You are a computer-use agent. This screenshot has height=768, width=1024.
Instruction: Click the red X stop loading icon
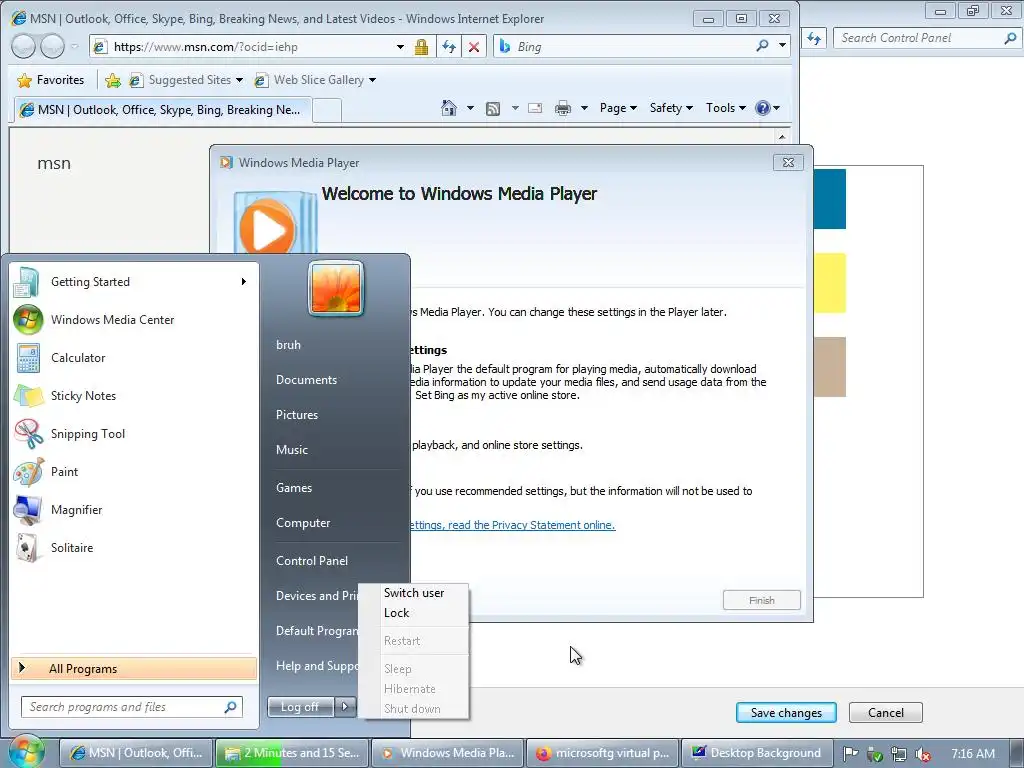coord(474,47)
